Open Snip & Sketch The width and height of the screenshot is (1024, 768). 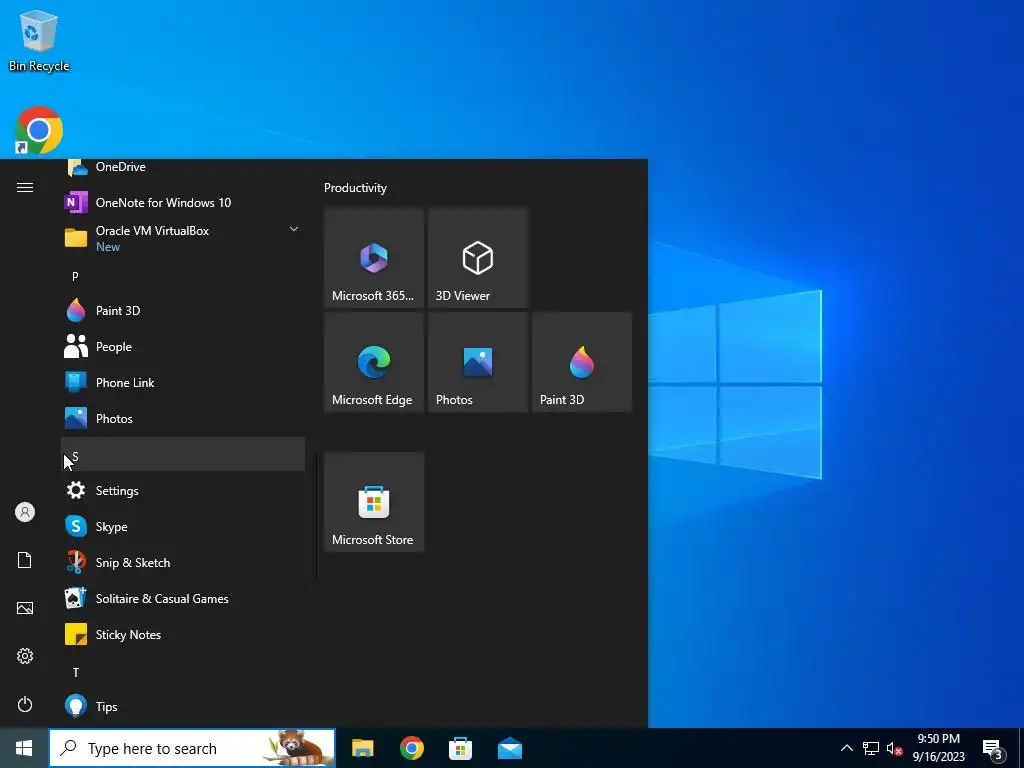[183, 562]
